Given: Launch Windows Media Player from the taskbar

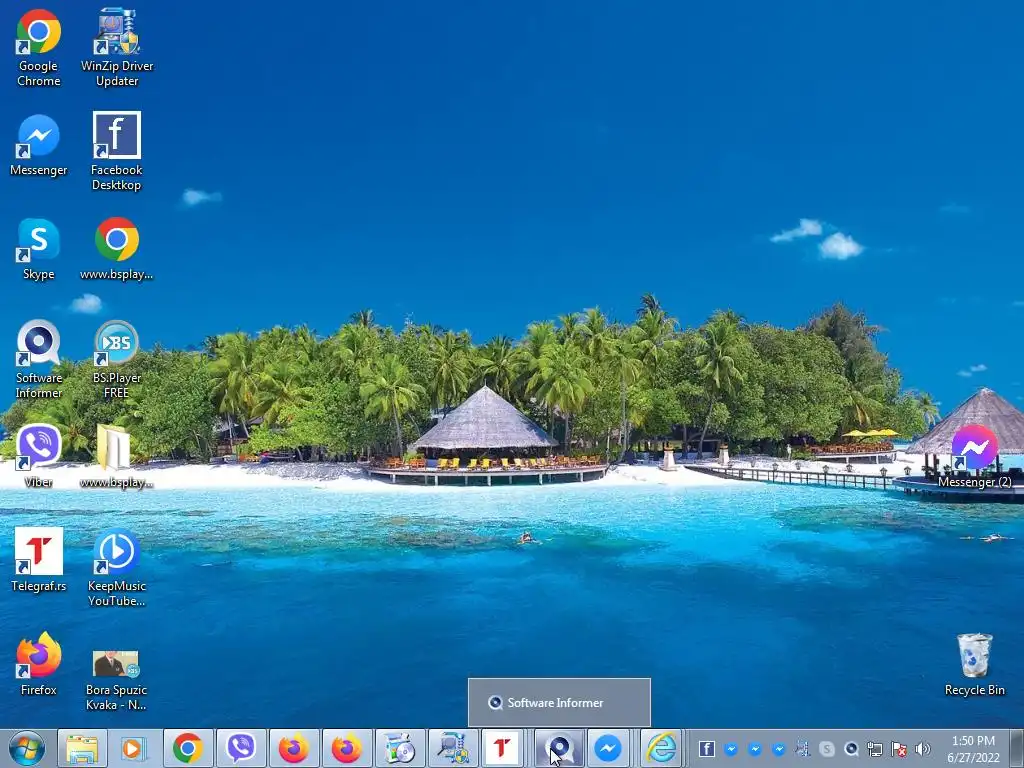Looking at the screenshot, I should [x=133, y=748].
